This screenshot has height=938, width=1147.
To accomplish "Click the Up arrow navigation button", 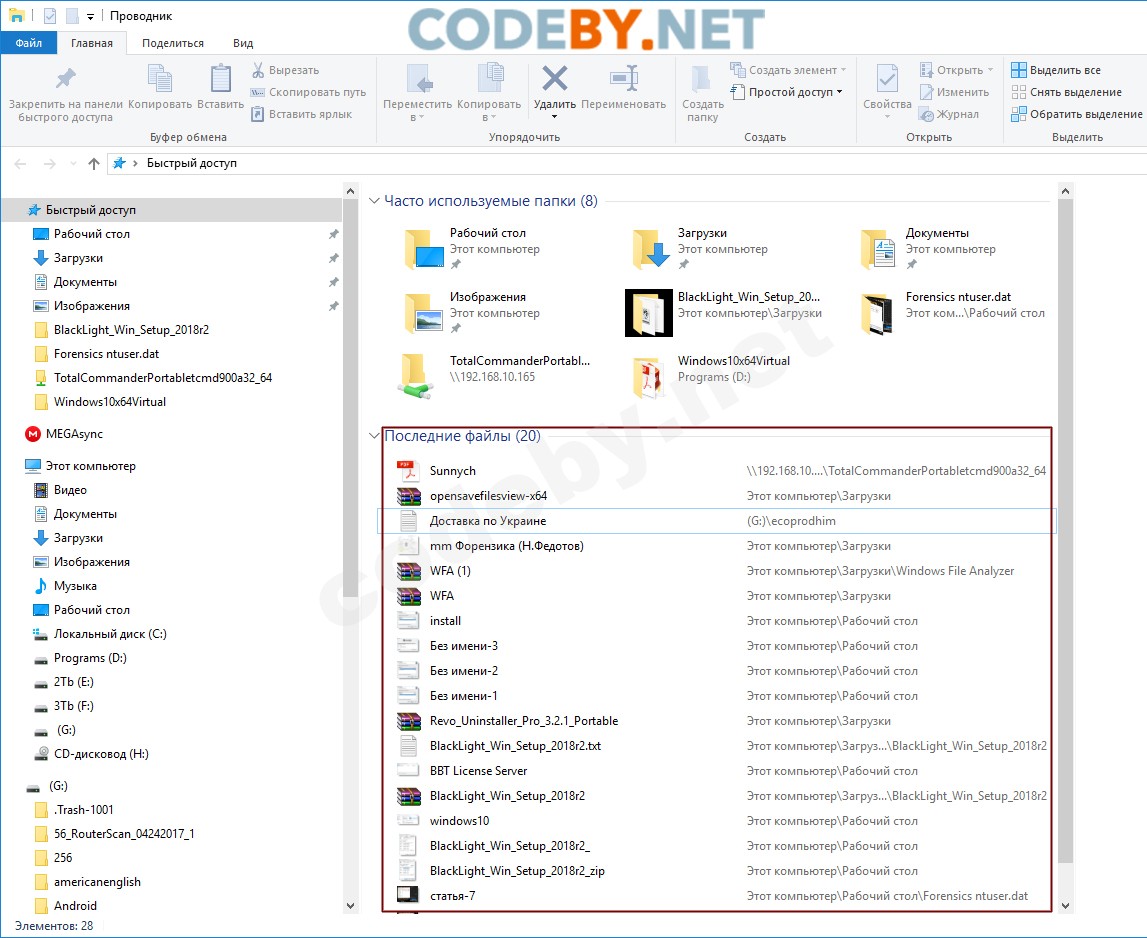I will click(x=94, y=163).
